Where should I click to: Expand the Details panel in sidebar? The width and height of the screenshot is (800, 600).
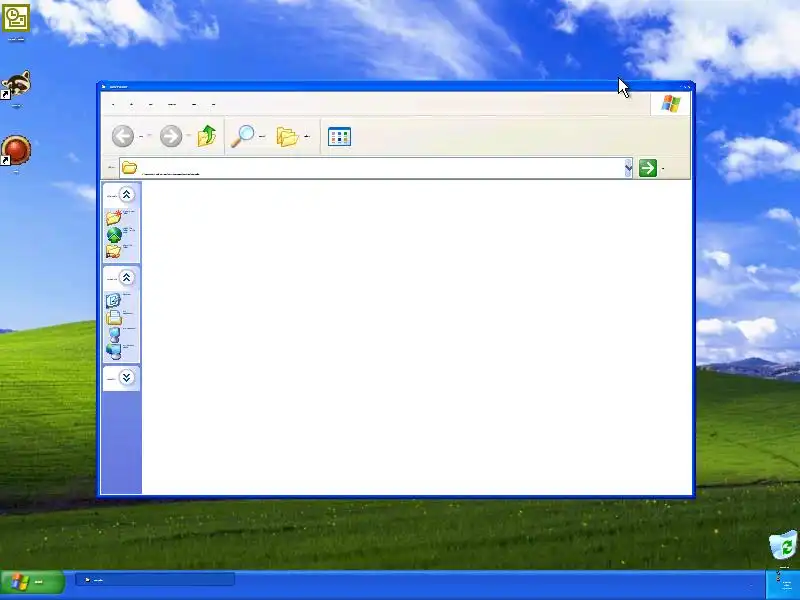click(126, 377)
